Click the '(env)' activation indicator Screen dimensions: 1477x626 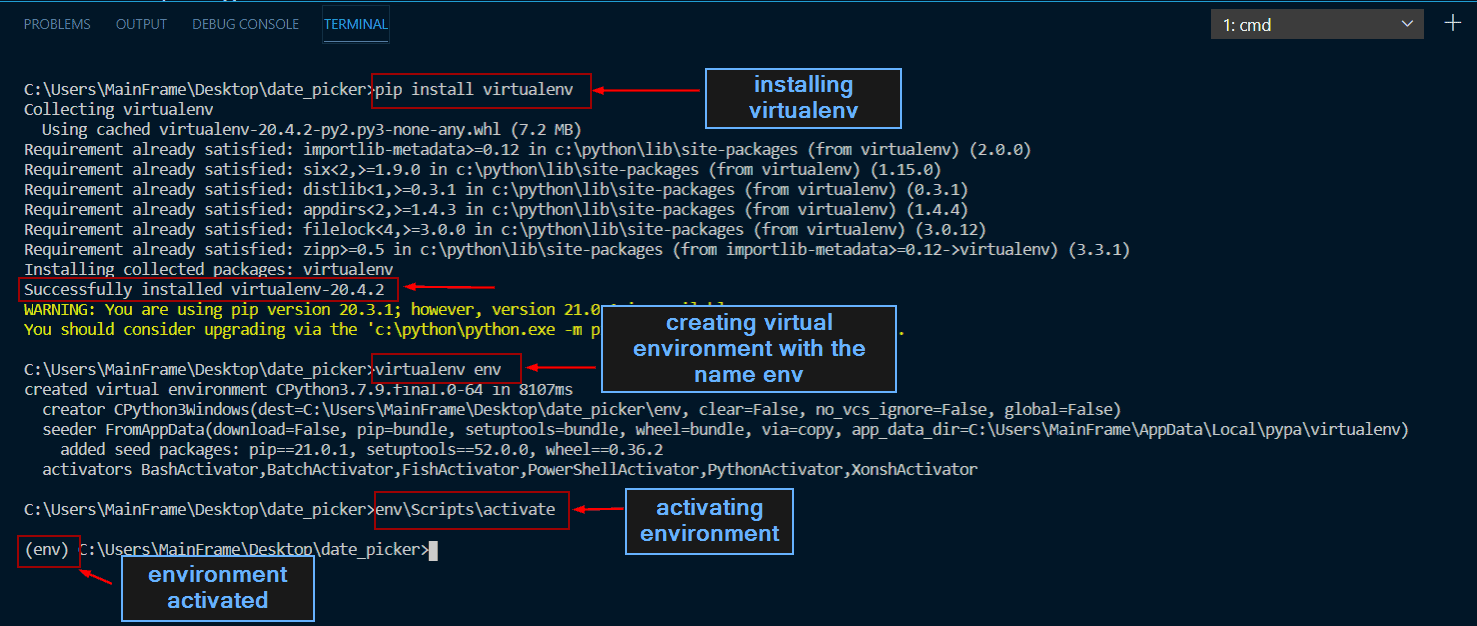(47, 549)
